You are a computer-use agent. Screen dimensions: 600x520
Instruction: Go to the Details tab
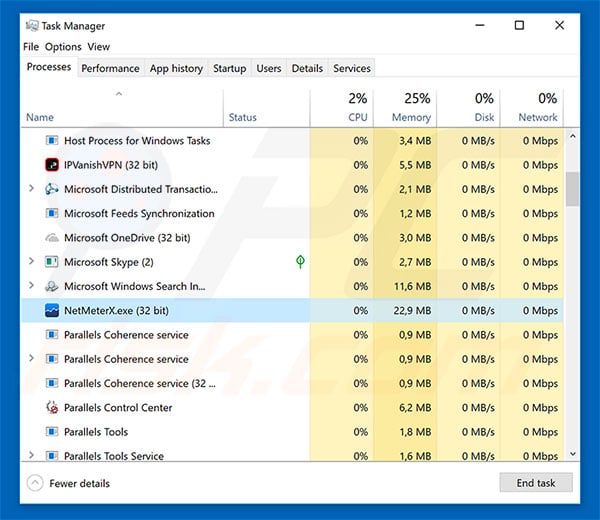[x=307, y=68]
